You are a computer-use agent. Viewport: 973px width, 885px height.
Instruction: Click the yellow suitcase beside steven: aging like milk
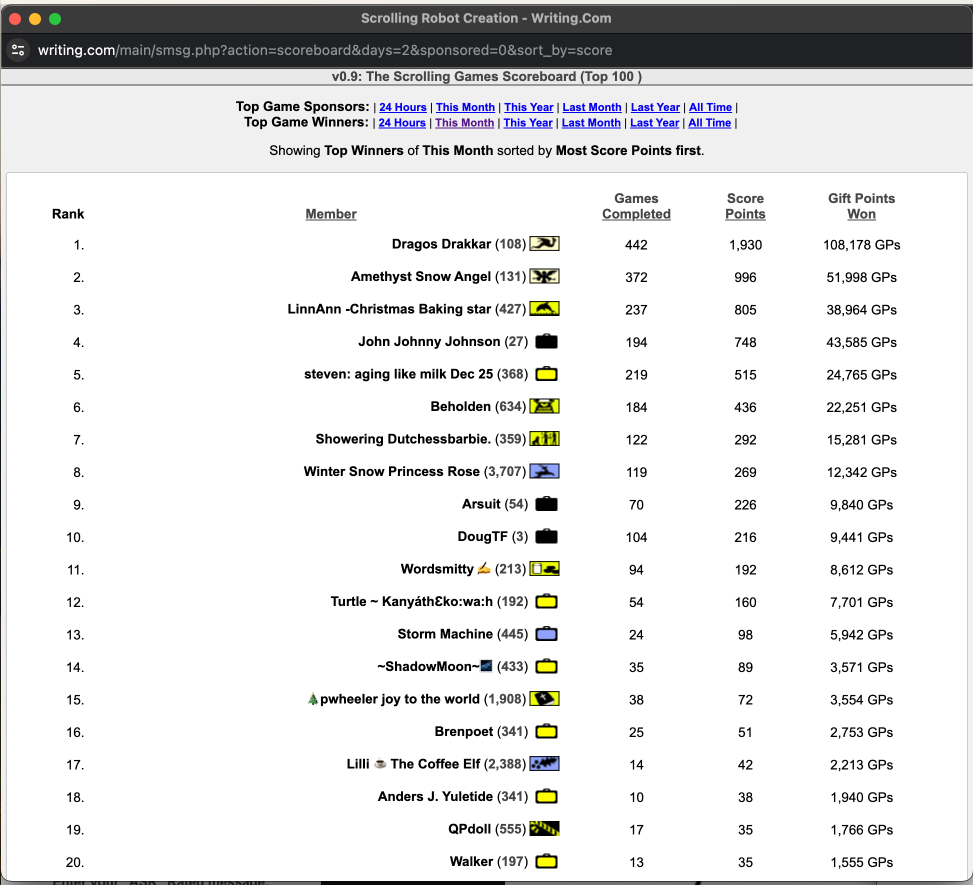coord(546,375)
